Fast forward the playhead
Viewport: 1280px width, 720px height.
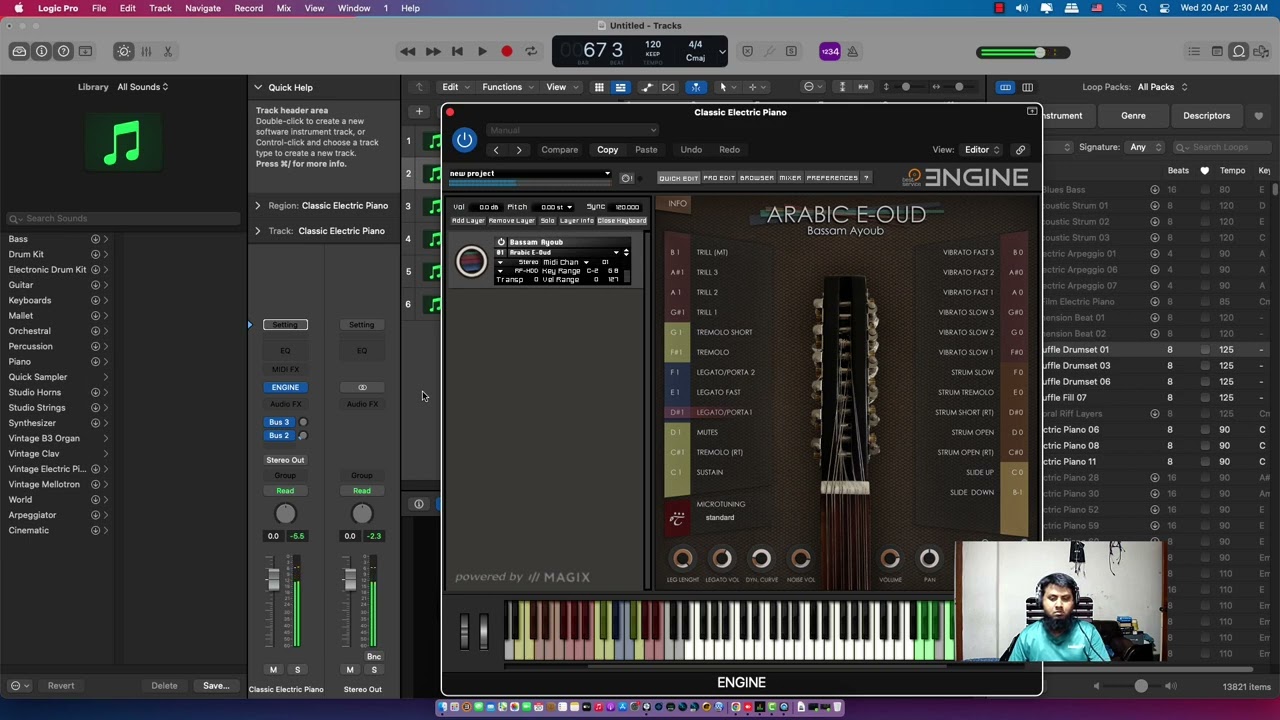(x=433, y=51)
